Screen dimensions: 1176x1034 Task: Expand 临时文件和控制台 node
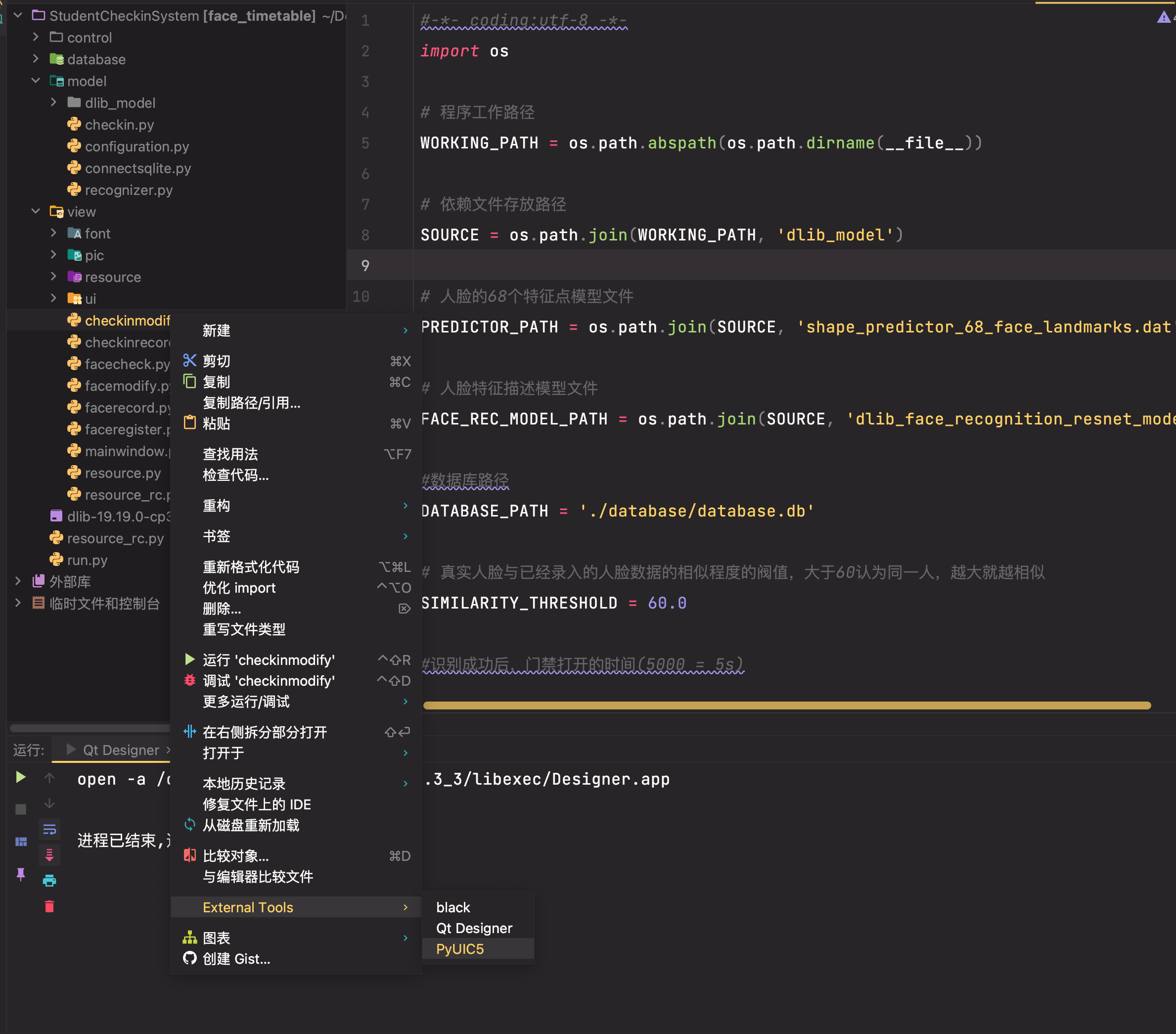click(18, 603)
